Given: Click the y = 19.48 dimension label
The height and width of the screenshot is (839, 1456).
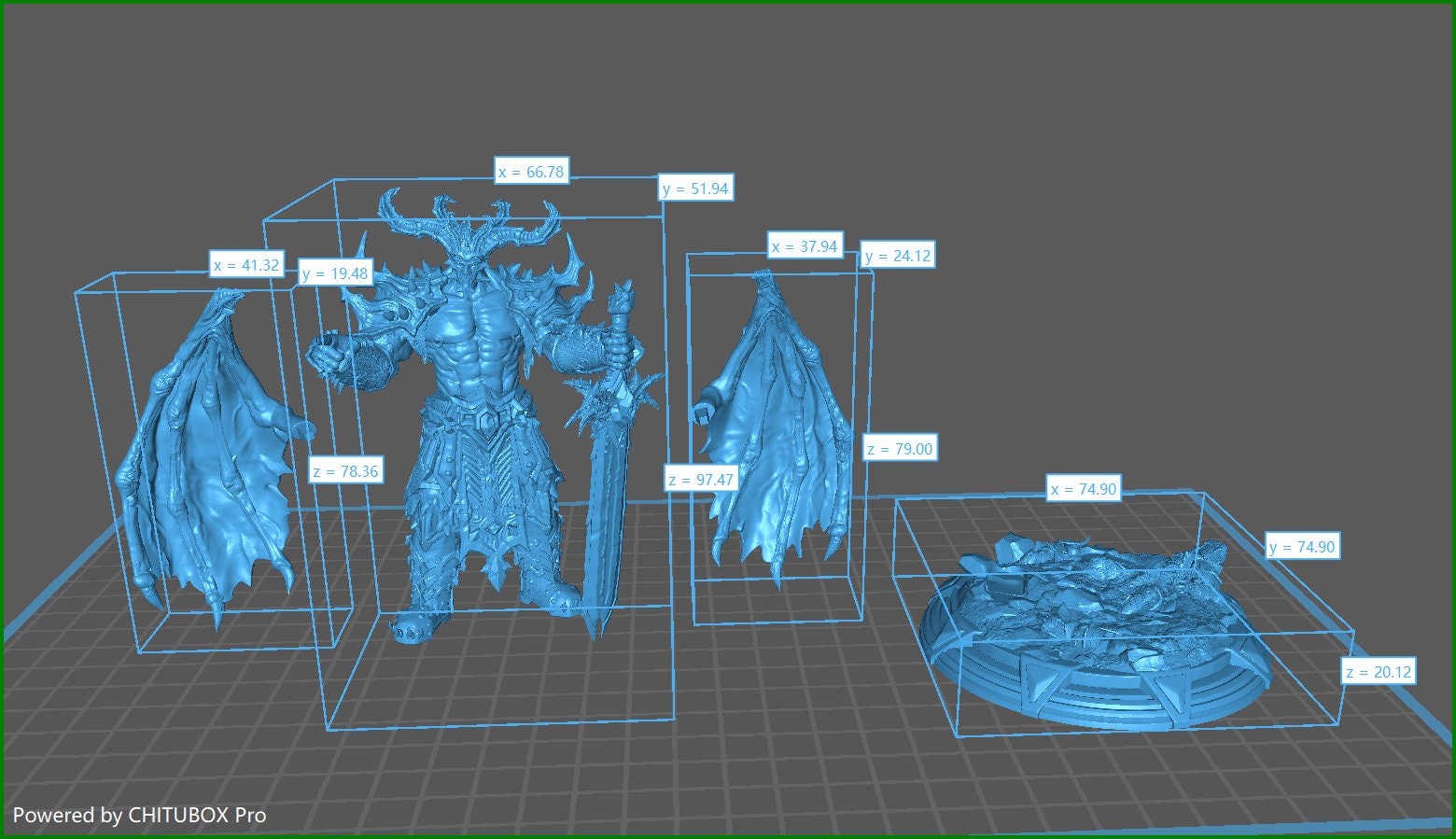Looking at the screenshot, I should (x=336, y=273).
